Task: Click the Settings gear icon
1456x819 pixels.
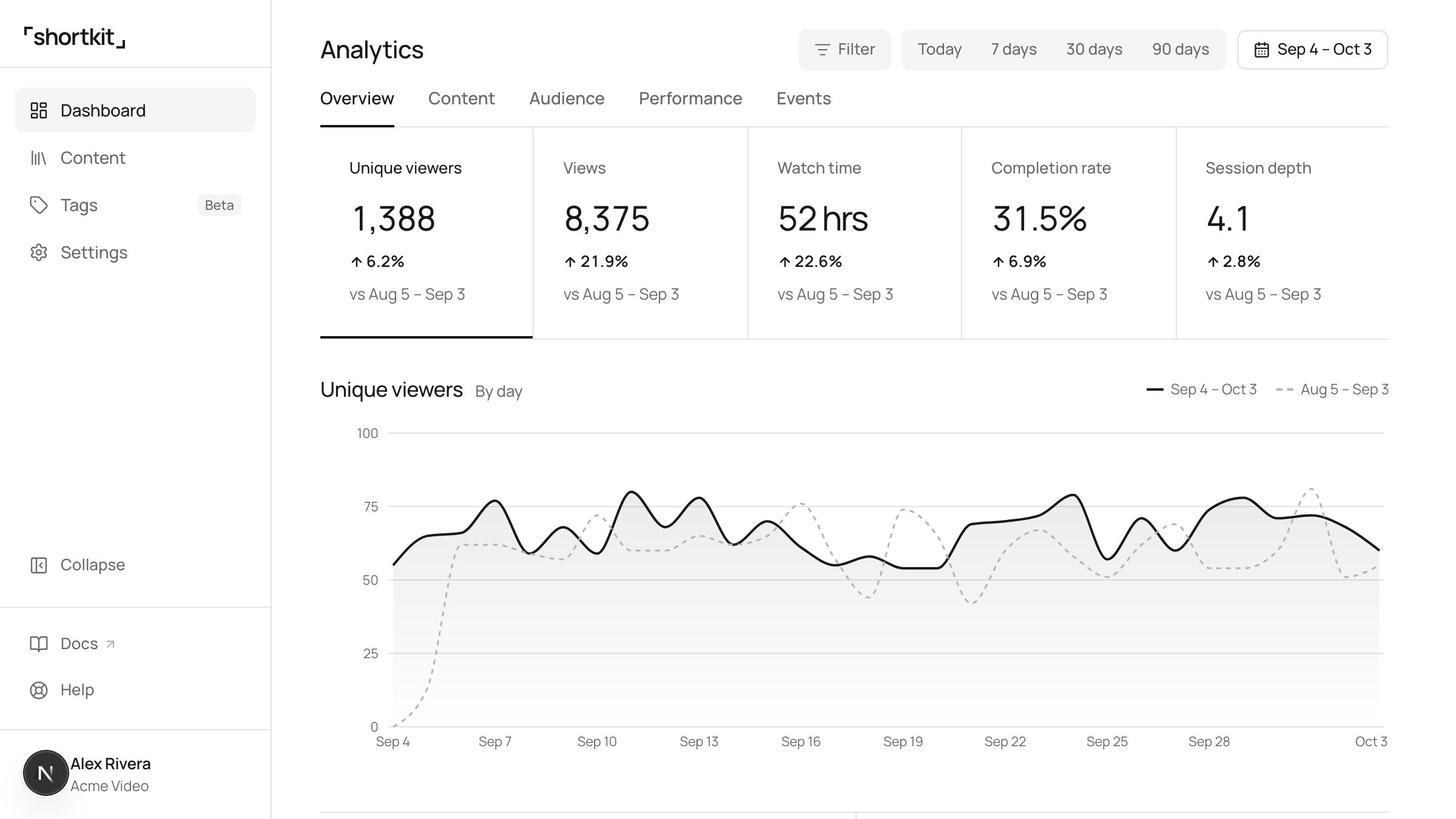Action: (x=39, y=252)
